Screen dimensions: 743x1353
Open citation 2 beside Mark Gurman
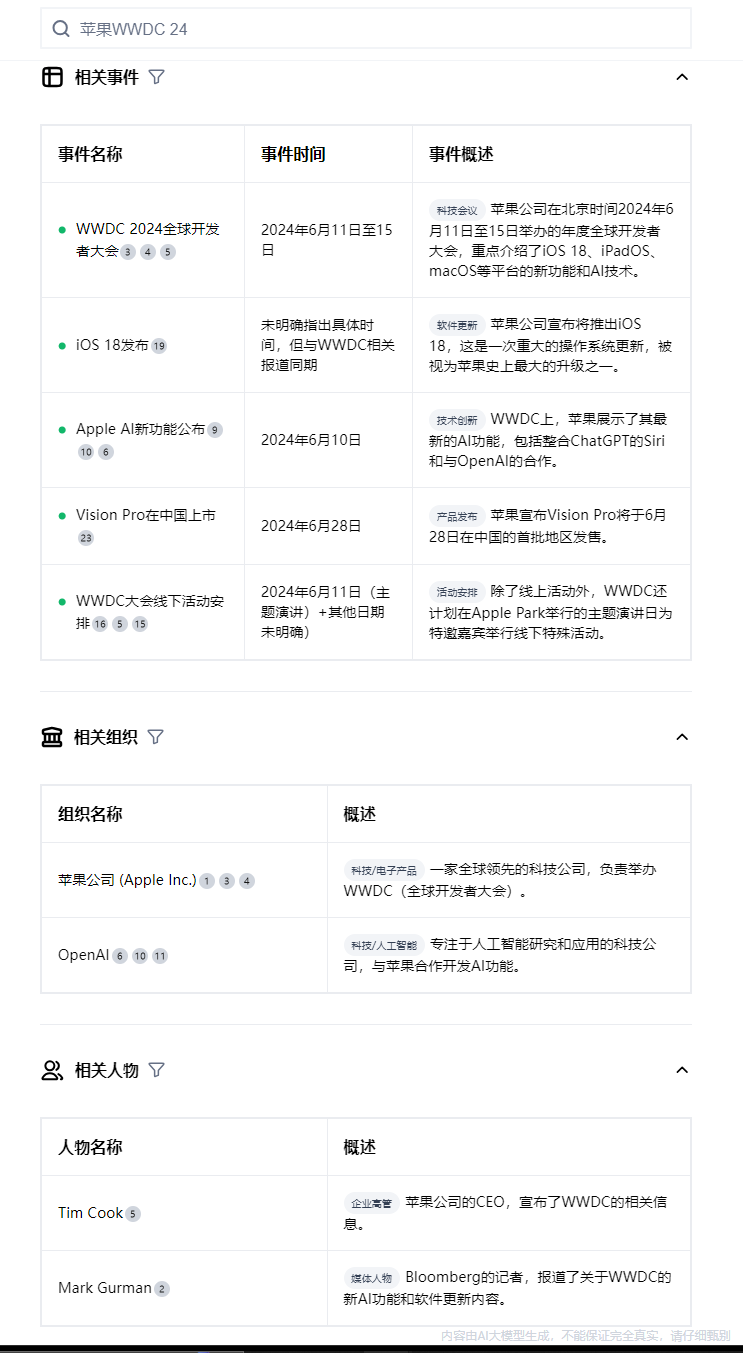[x=162, y=1289]
